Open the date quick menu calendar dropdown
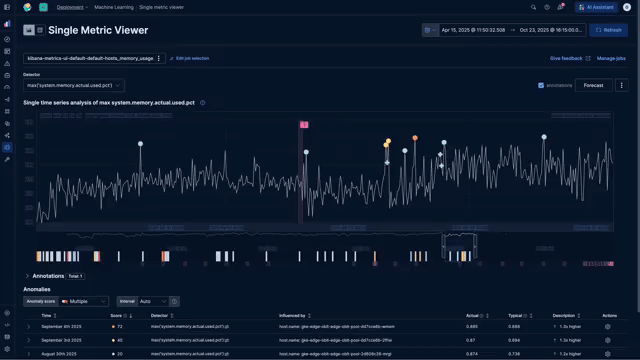 pyautogui.click(x=430, y=30)
